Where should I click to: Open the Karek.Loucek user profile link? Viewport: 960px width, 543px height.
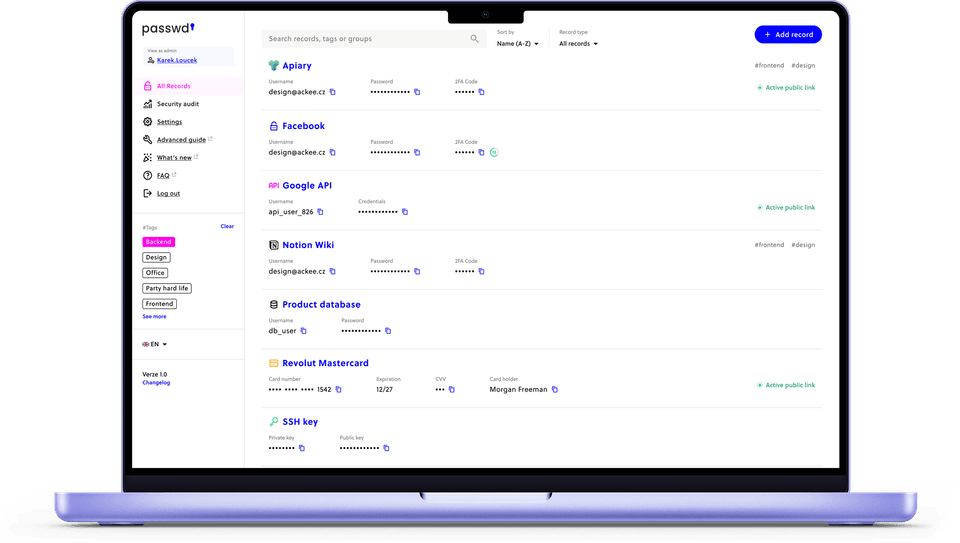pyautogui.click(x=177, y=60)
